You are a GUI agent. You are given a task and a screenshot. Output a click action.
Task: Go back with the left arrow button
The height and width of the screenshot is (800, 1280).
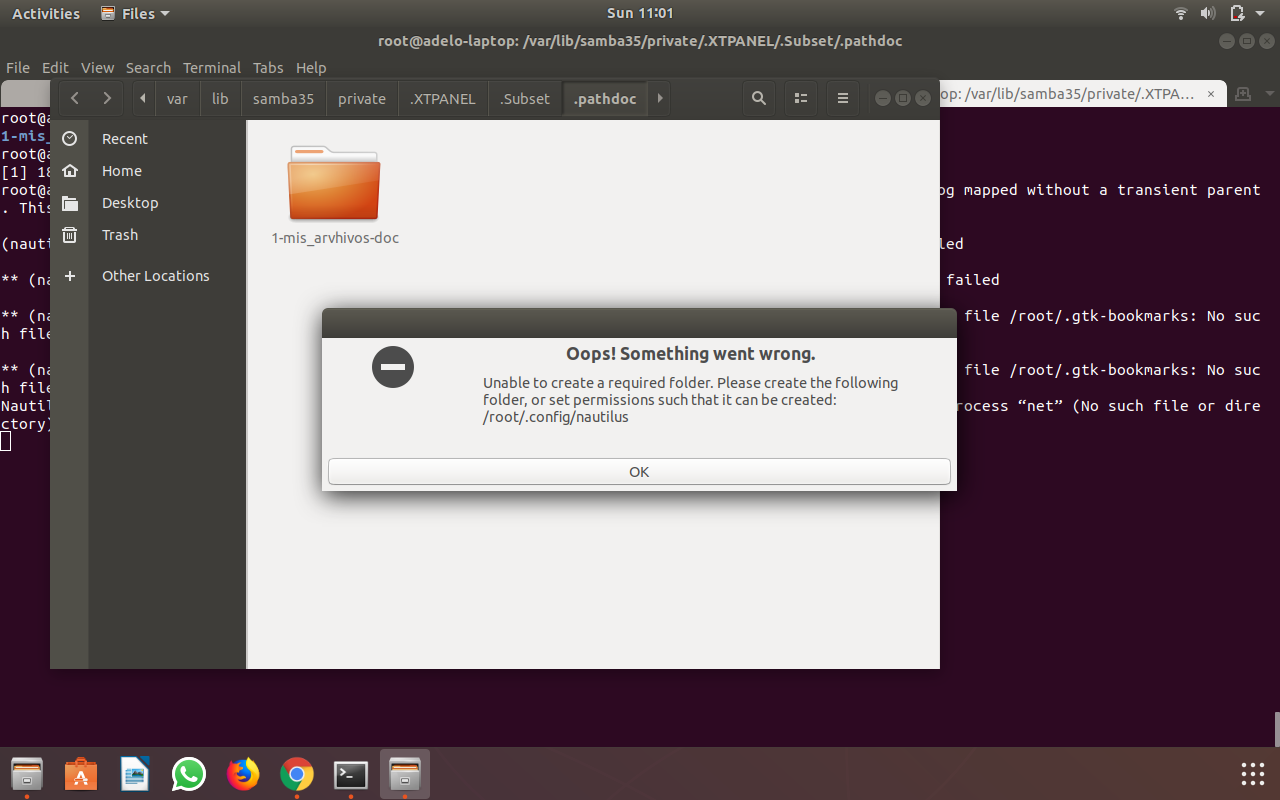75,98
